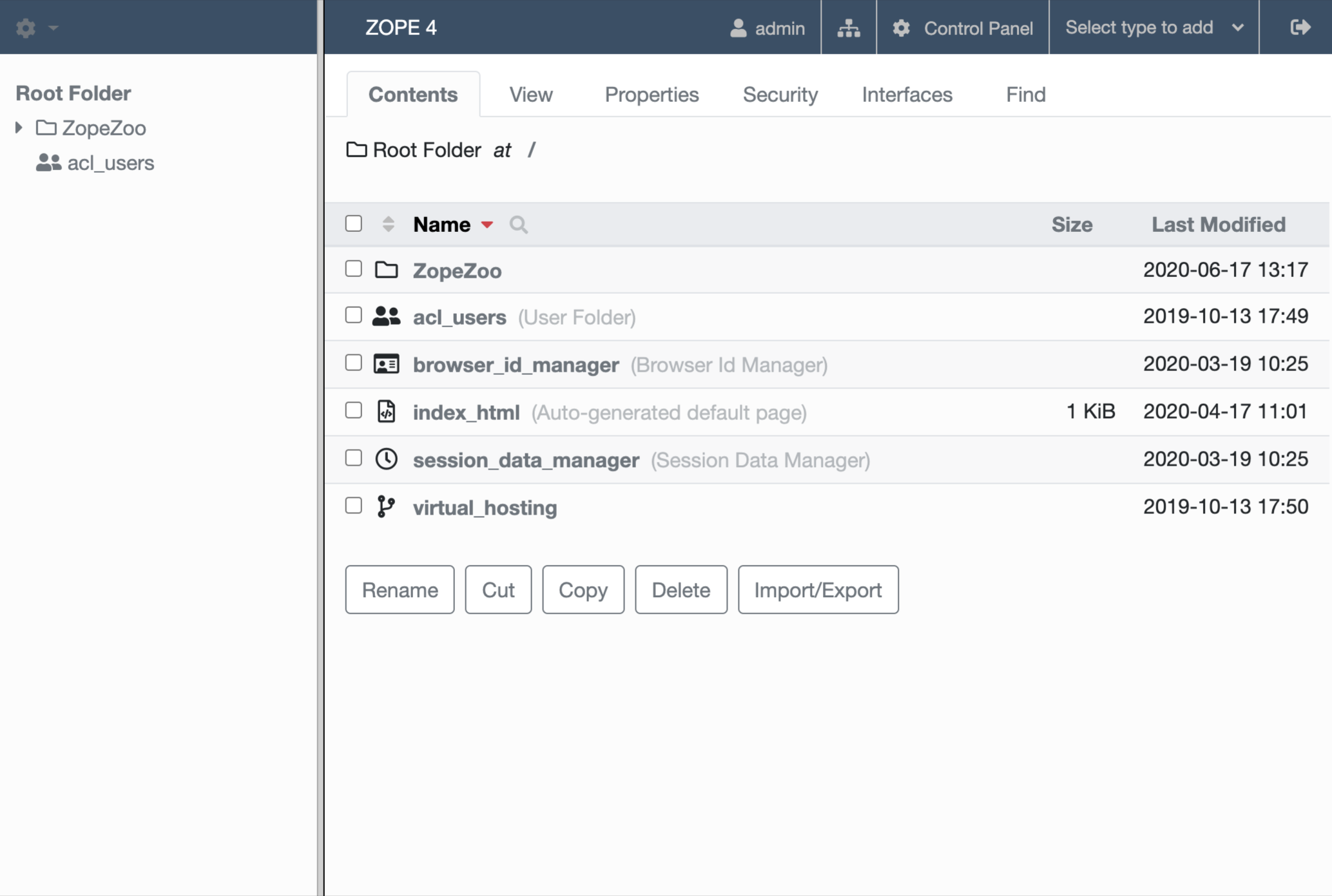Click the Import/Export button

(x=818, y=589)
